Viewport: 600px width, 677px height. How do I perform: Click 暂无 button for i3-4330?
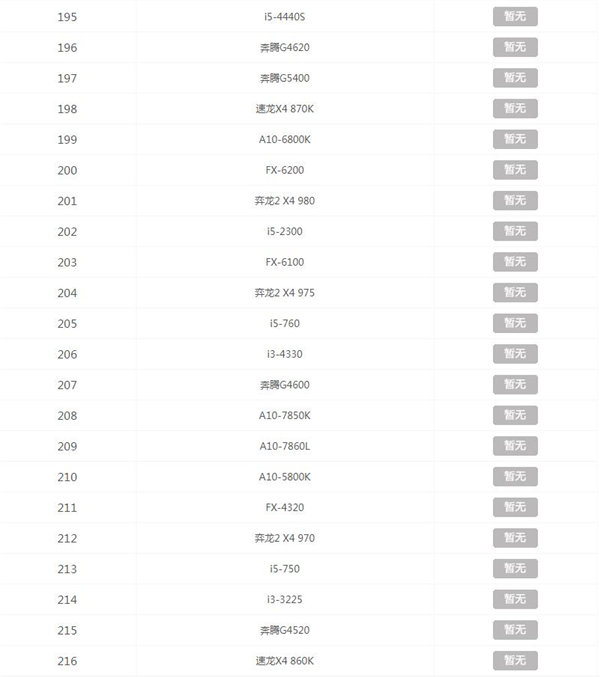coord(515,354)
